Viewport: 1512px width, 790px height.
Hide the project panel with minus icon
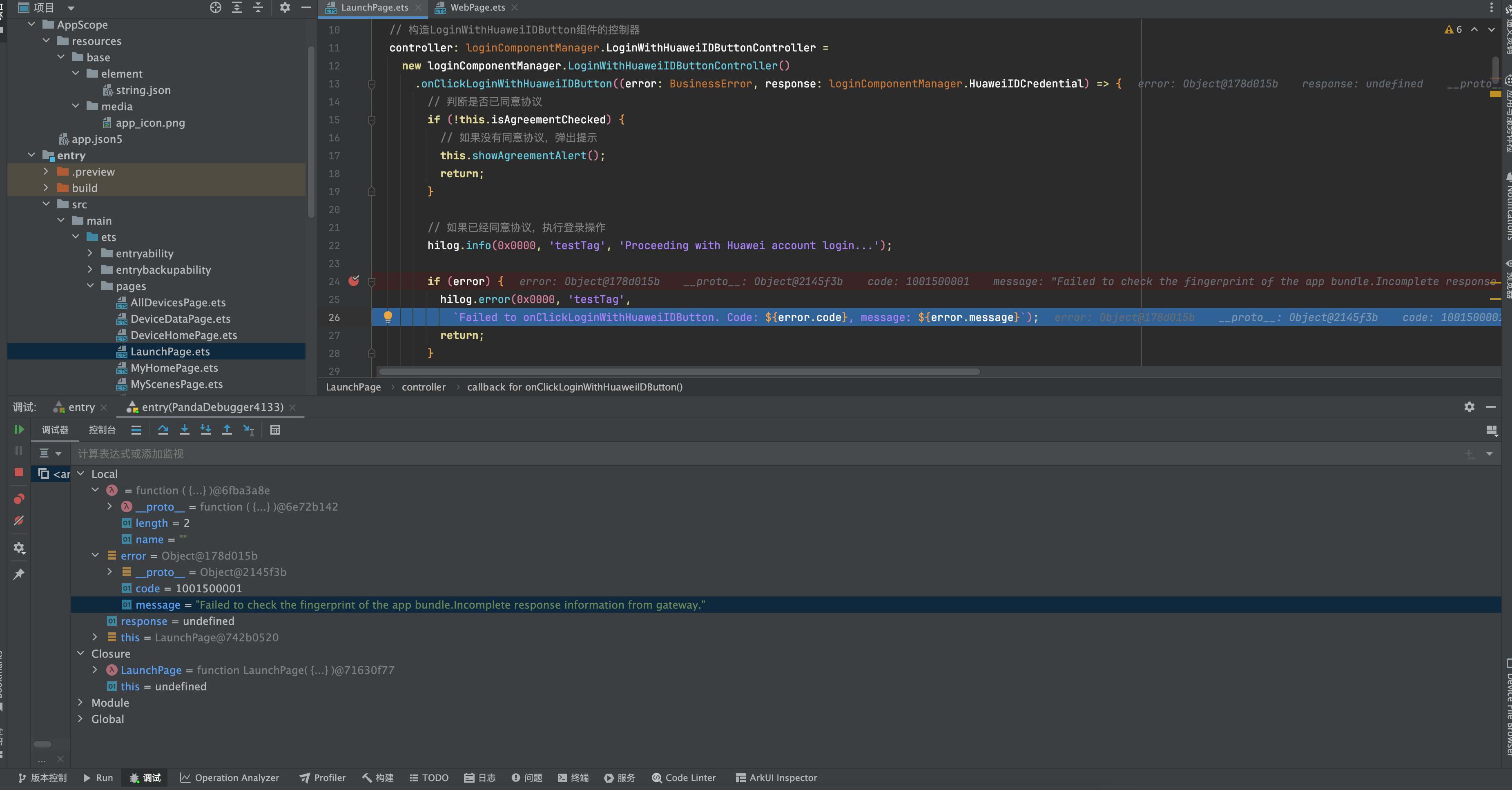pos(306,8)
